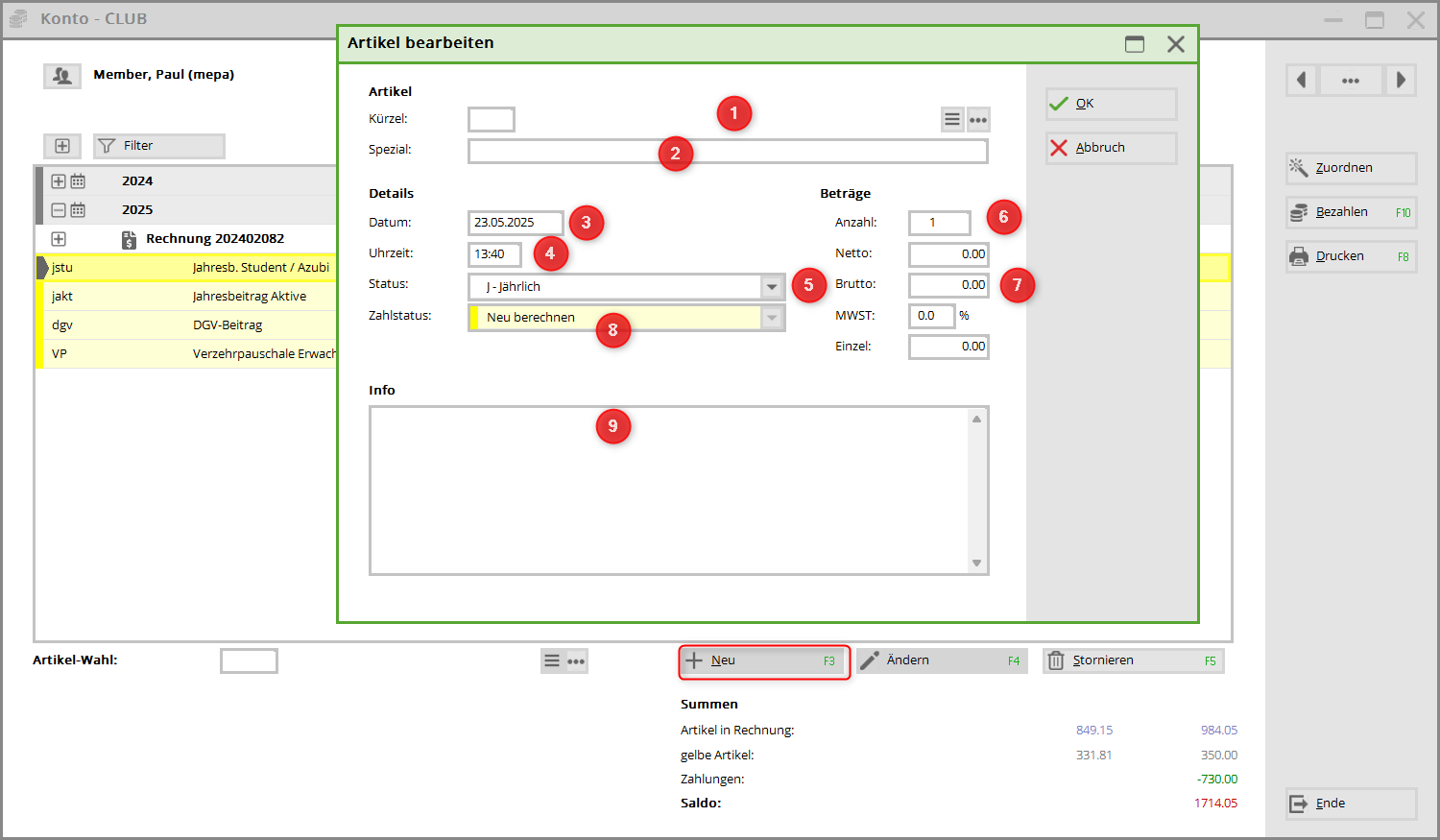Viewport: 1440px width, 840px height.
Task: Expand the 2024 year group
Action: [59, 181]
